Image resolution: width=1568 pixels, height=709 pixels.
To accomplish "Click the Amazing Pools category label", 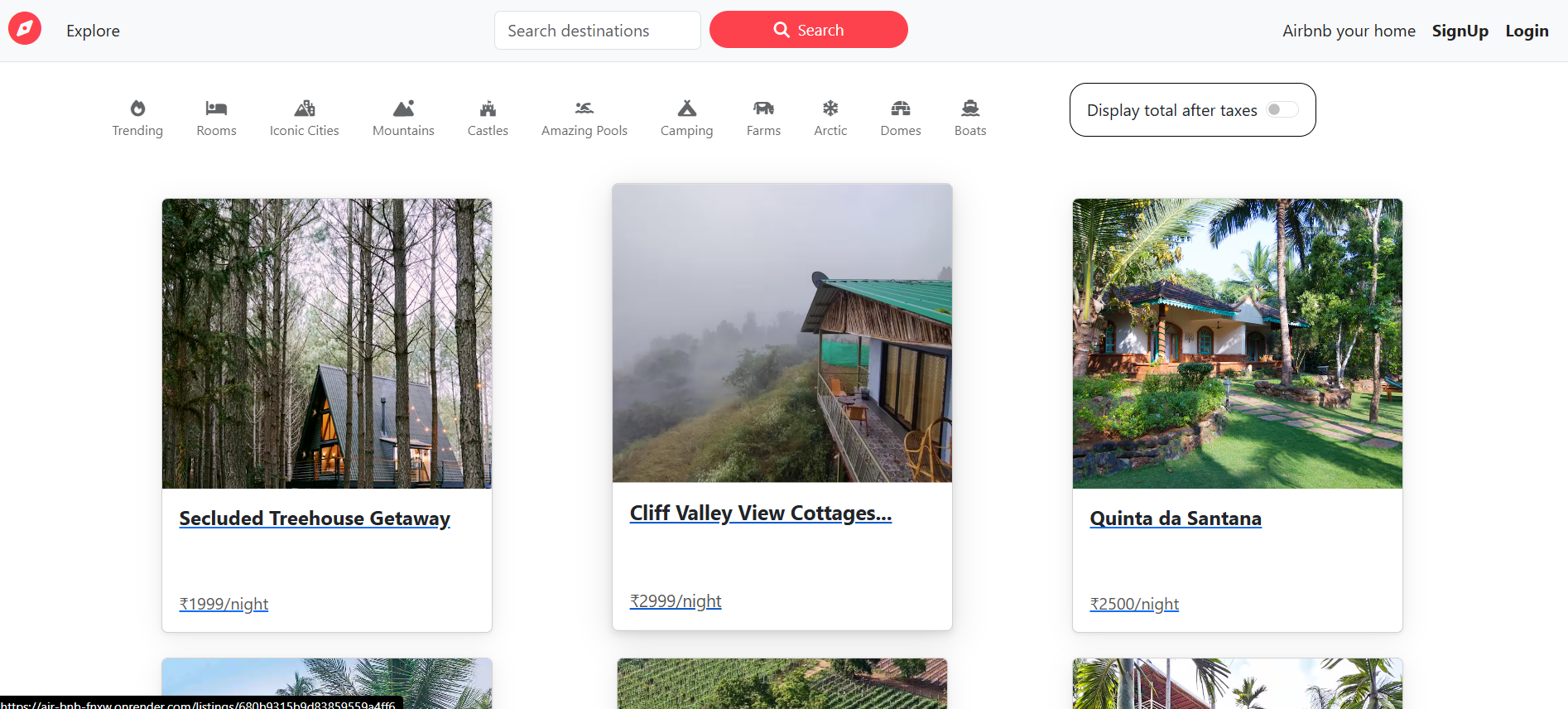I will click(584, 131).
